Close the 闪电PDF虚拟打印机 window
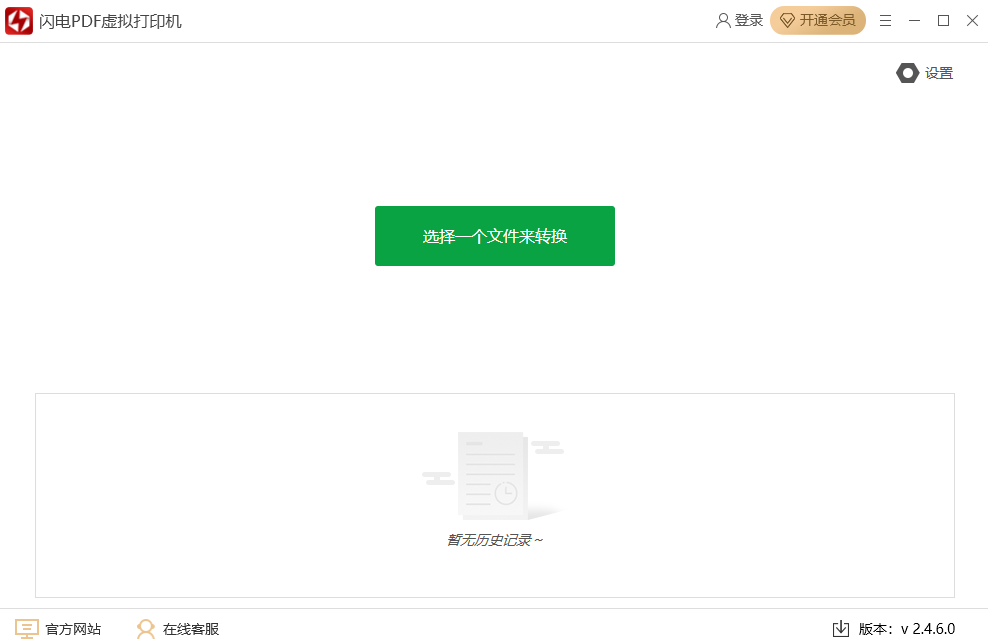988x644 pixels. click(x=972, y=21)
